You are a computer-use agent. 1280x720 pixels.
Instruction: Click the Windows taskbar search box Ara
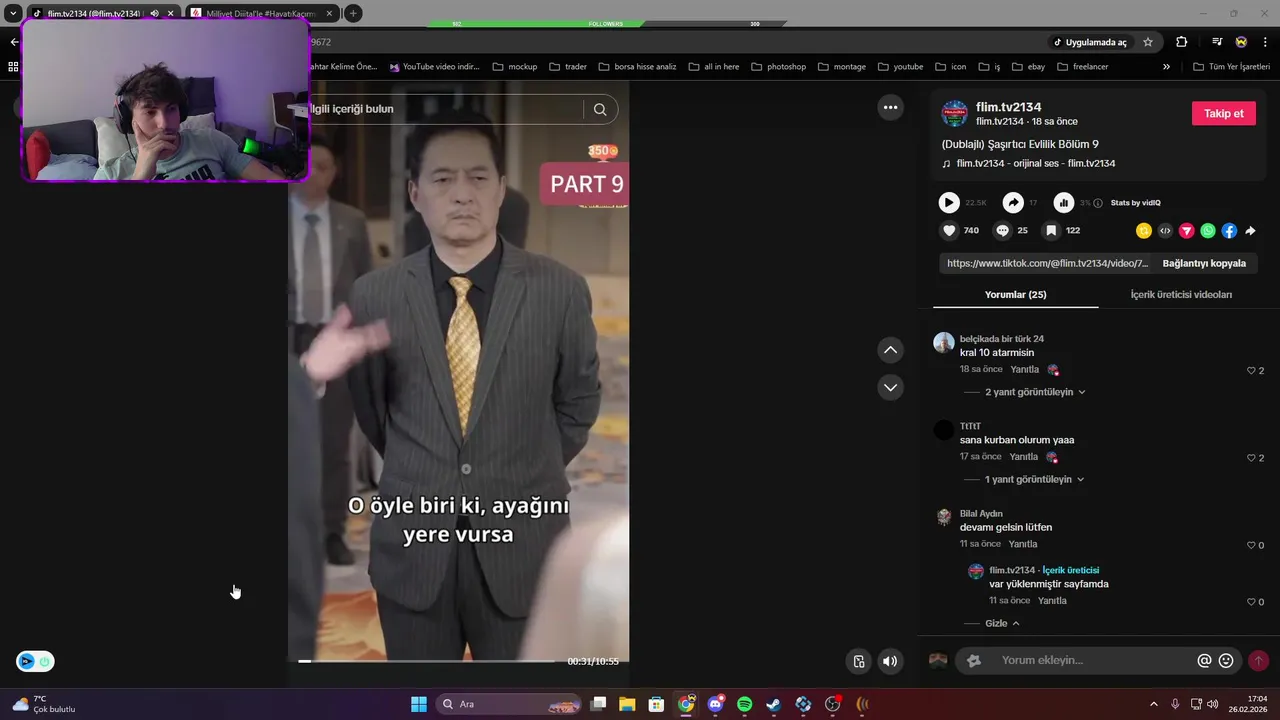(x=510, y=704)
